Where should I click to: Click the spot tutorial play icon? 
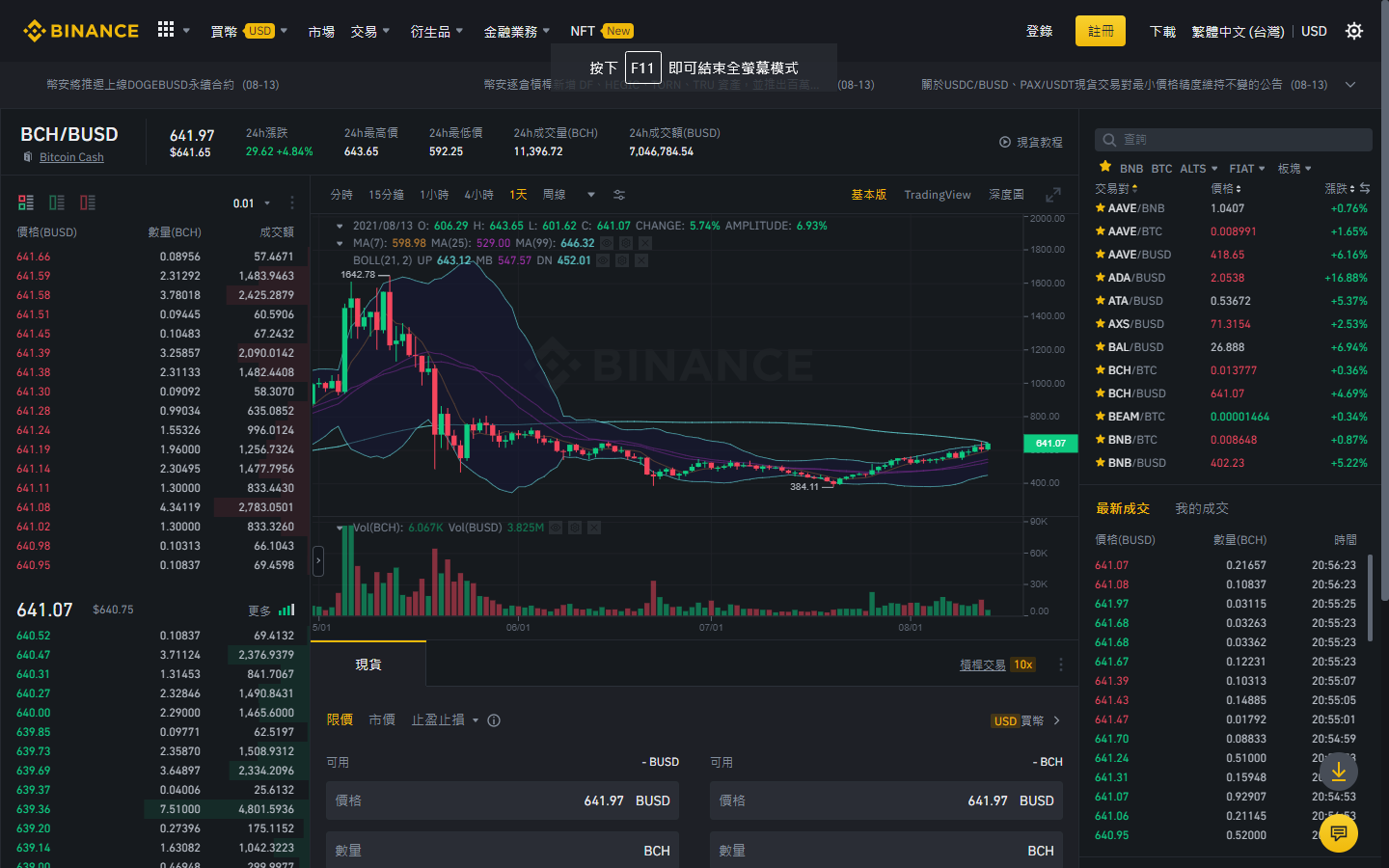[x=1005, y=142]
